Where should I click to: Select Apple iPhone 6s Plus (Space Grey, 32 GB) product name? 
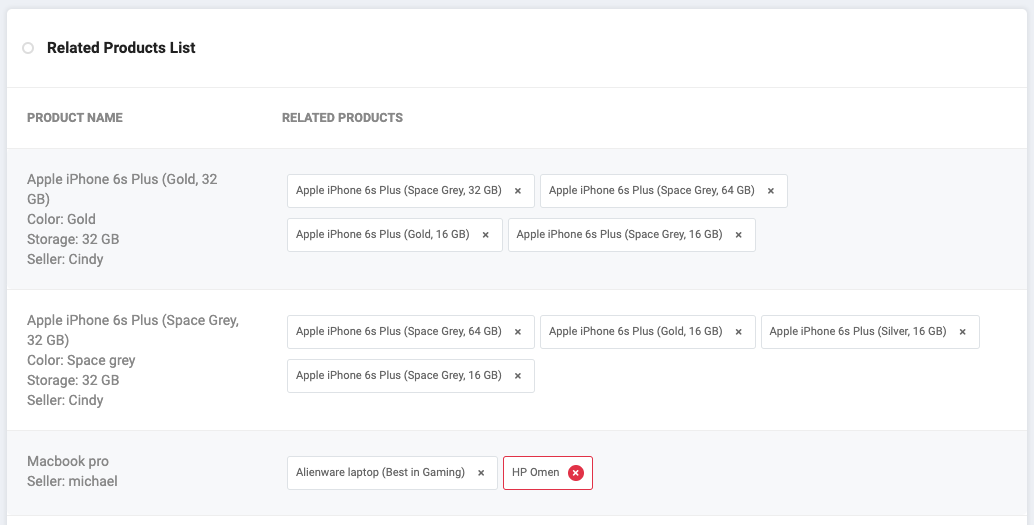132,330
